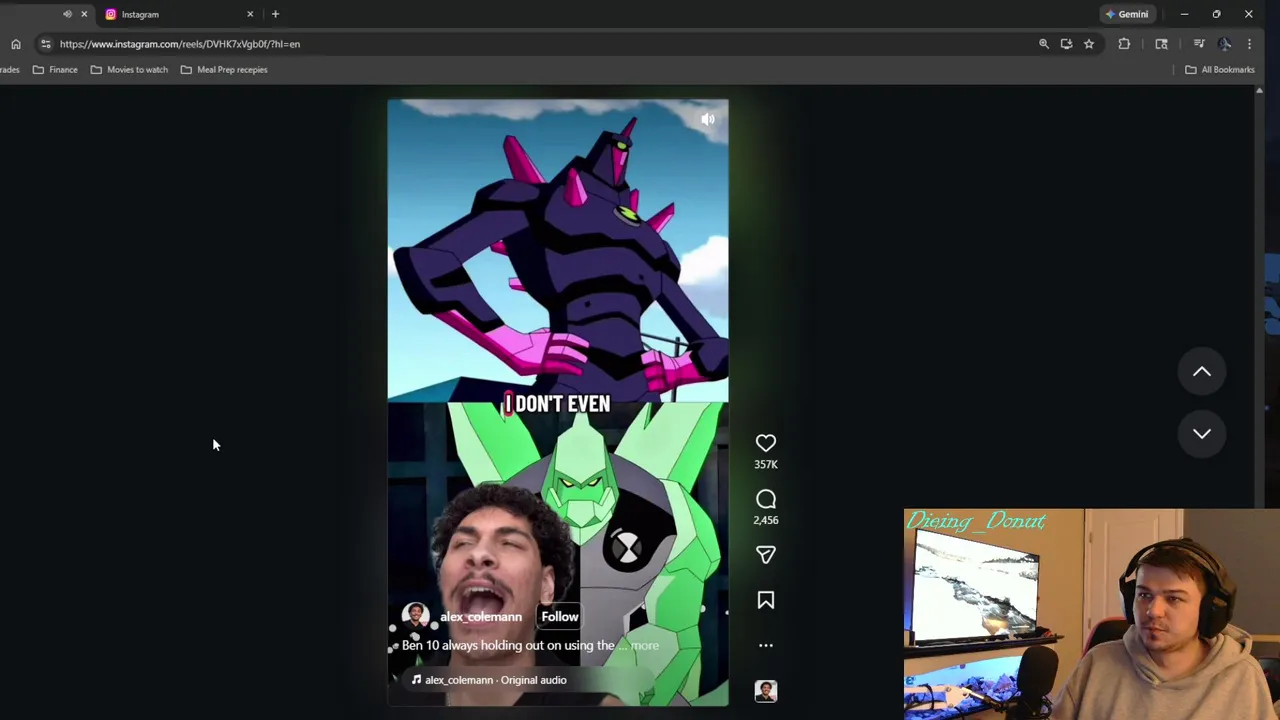Toggle reel sound with the speaker icon
The image size is (1280, 720).
707,119
